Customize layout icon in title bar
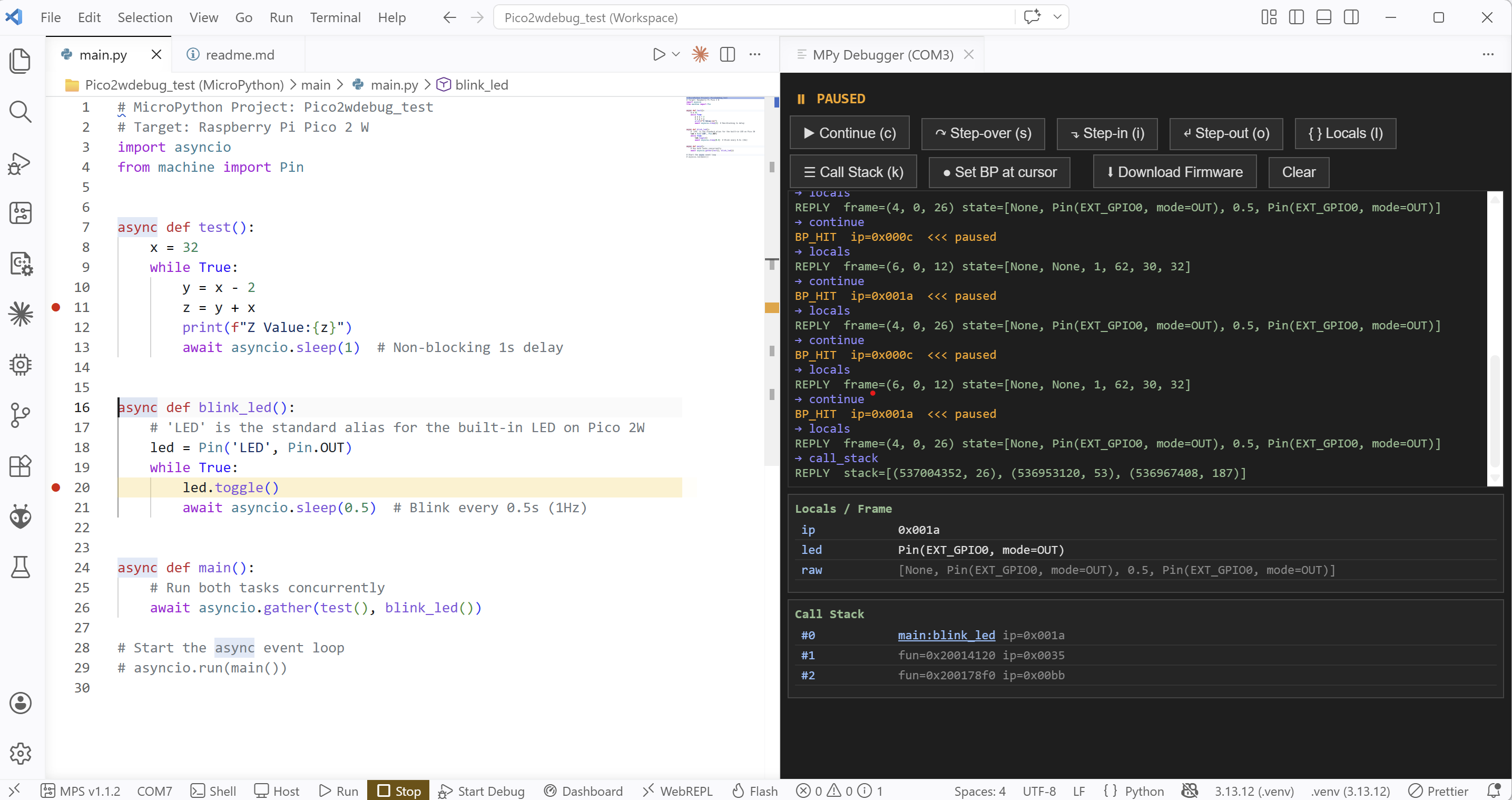 pos(1269,17)
